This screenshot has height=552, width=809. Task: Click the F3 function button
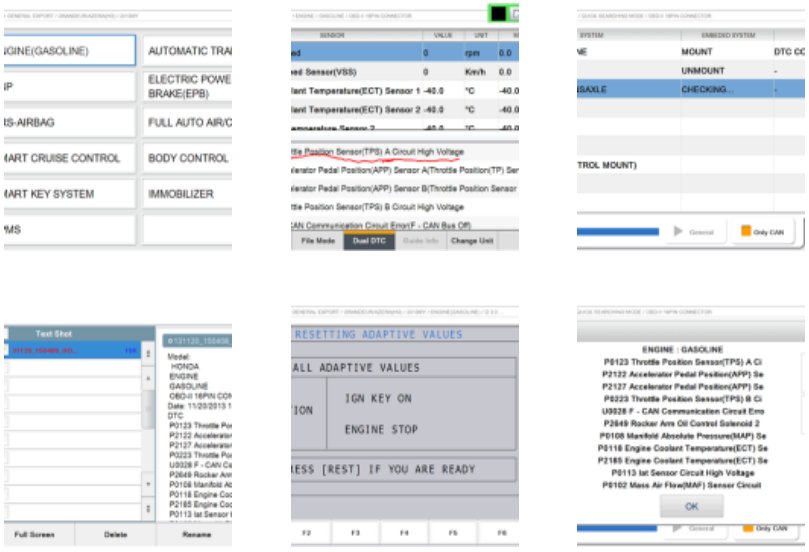pos(355,532)
